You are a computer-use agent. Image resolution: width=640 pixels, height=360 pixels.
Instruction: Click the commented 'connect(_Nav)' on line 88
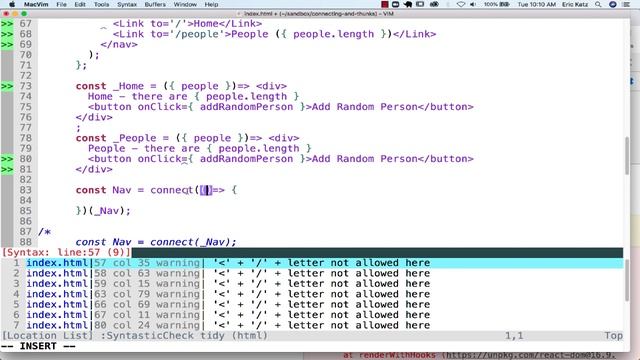(190, 242)
